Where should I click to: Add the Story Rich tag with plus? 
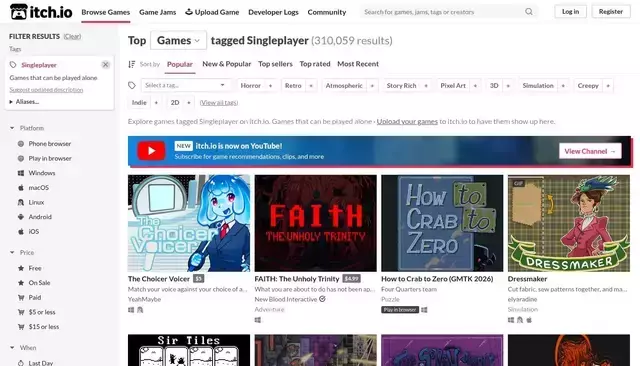tap(426, 86)
